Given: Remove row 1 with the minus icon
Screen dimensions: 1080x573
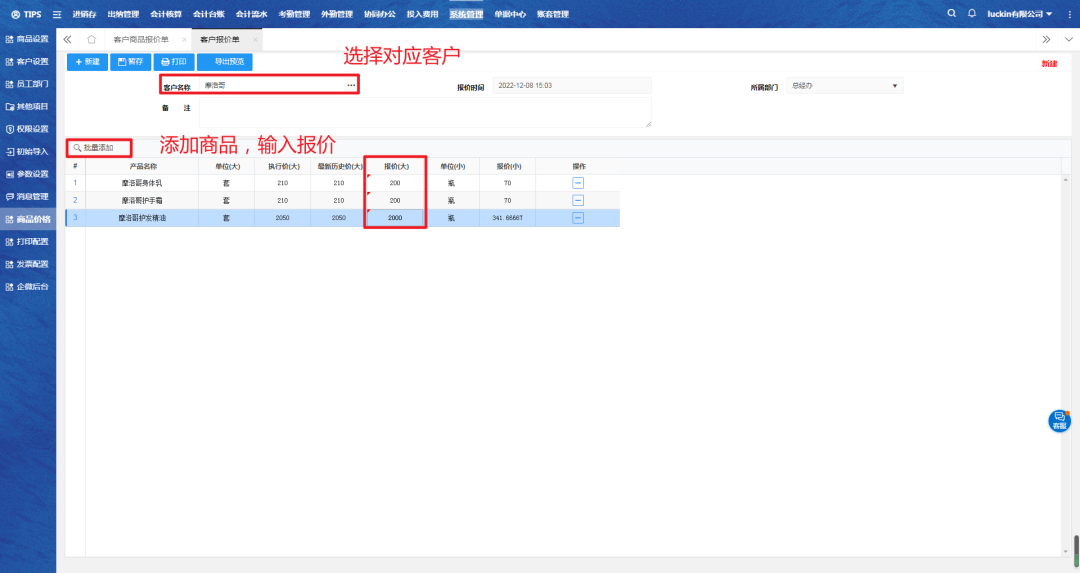Looking at the screenshot, I should (578, 182).
